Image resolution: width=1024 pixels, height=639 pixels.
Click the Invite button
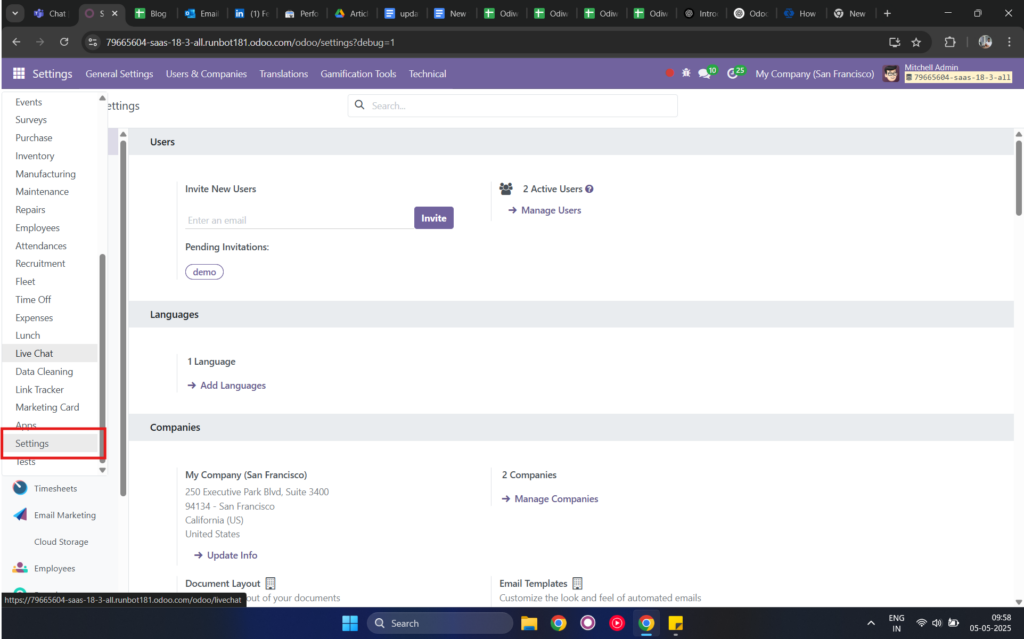[x=433, y=217]
